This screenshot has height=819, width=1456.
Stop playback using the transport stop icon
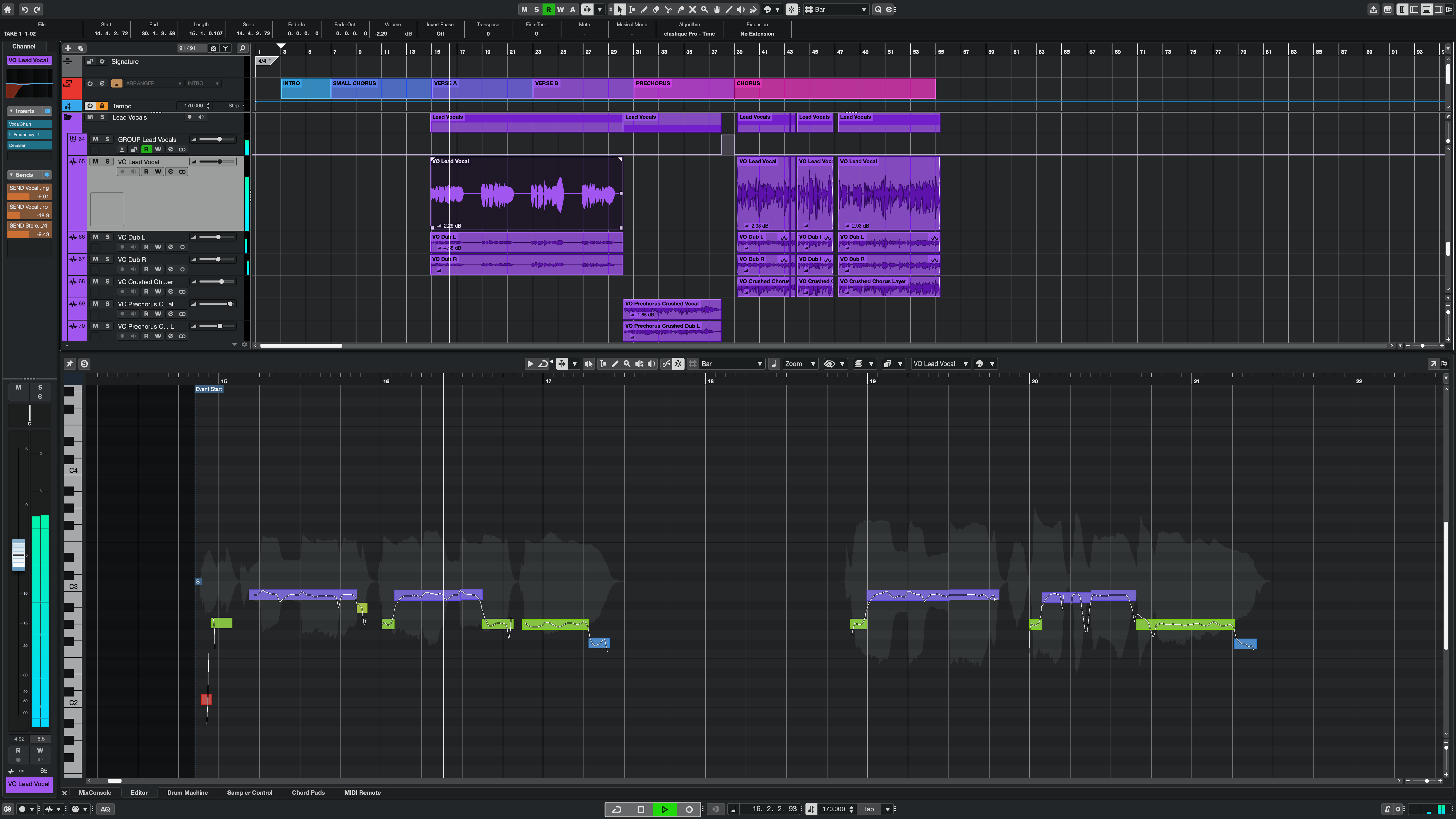pyautogui.click(x=641, y=809)
